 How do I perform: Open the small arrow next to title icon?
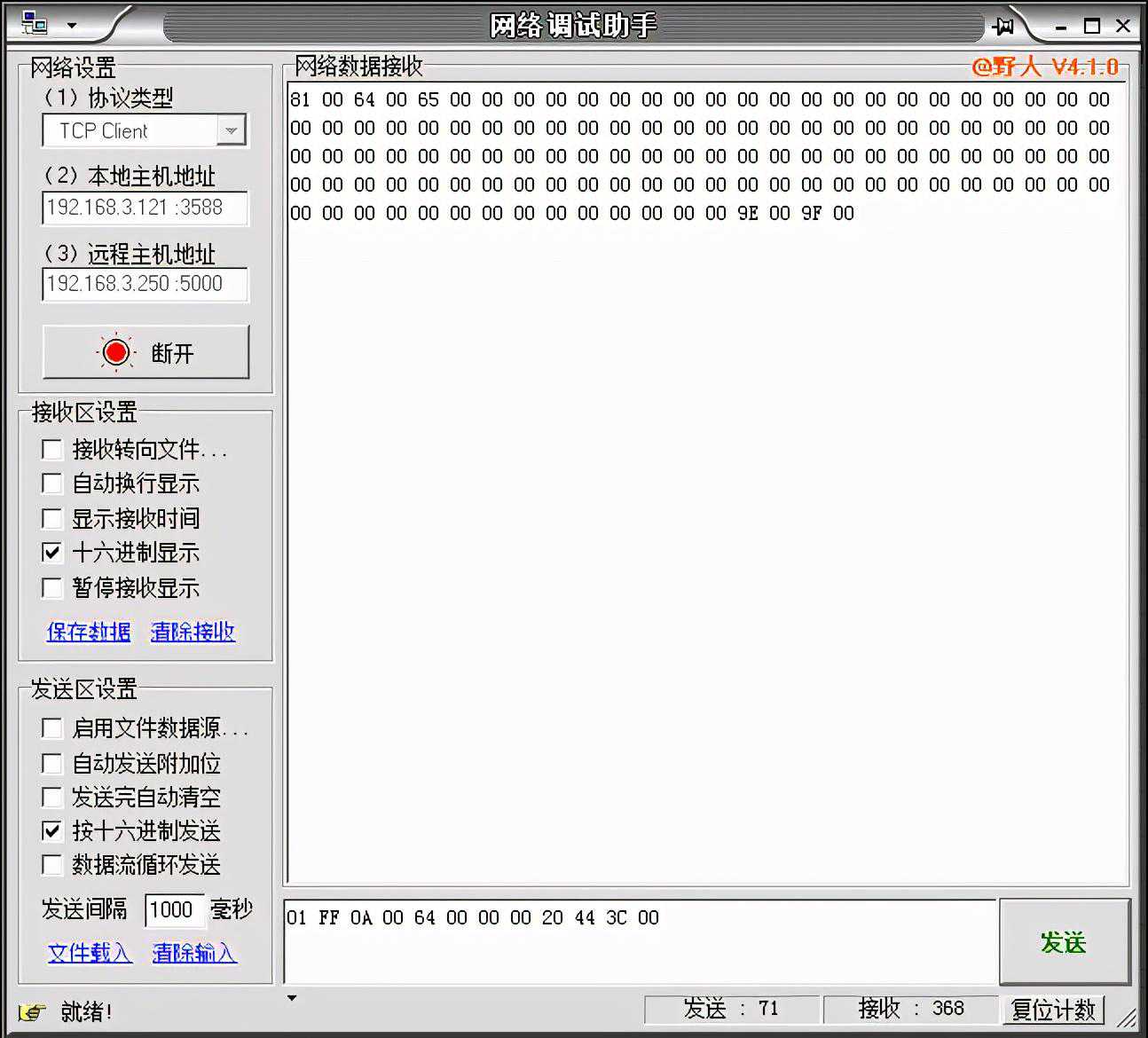(x=72, y=26)
